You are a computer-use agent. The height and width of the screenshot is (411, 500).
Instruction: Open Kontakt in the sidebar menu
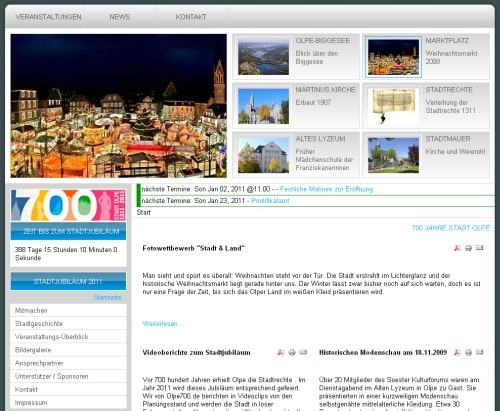[68, 389]
